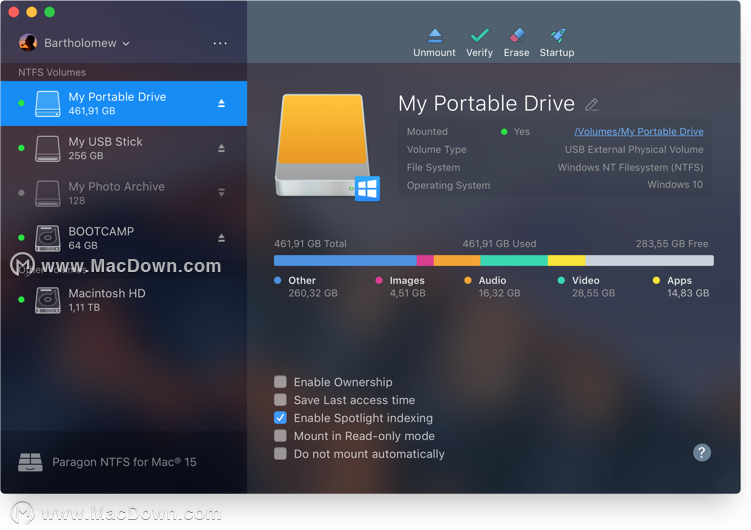Click the Audio 16,32 GB legend entry
Viewport: 751px width, 530px height.
tap(492, 286)
